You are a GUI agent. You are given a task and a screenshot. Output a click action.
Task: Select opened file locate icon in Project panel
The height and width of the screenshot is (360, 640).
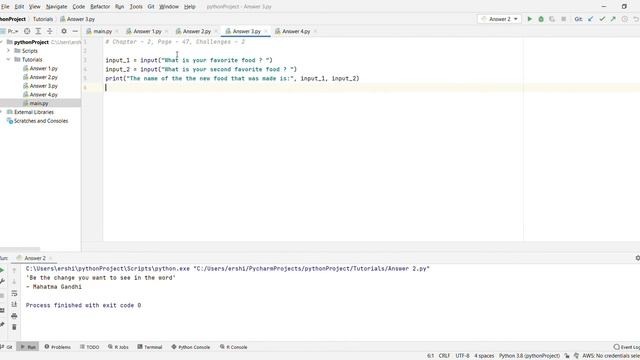pos(27,31)
